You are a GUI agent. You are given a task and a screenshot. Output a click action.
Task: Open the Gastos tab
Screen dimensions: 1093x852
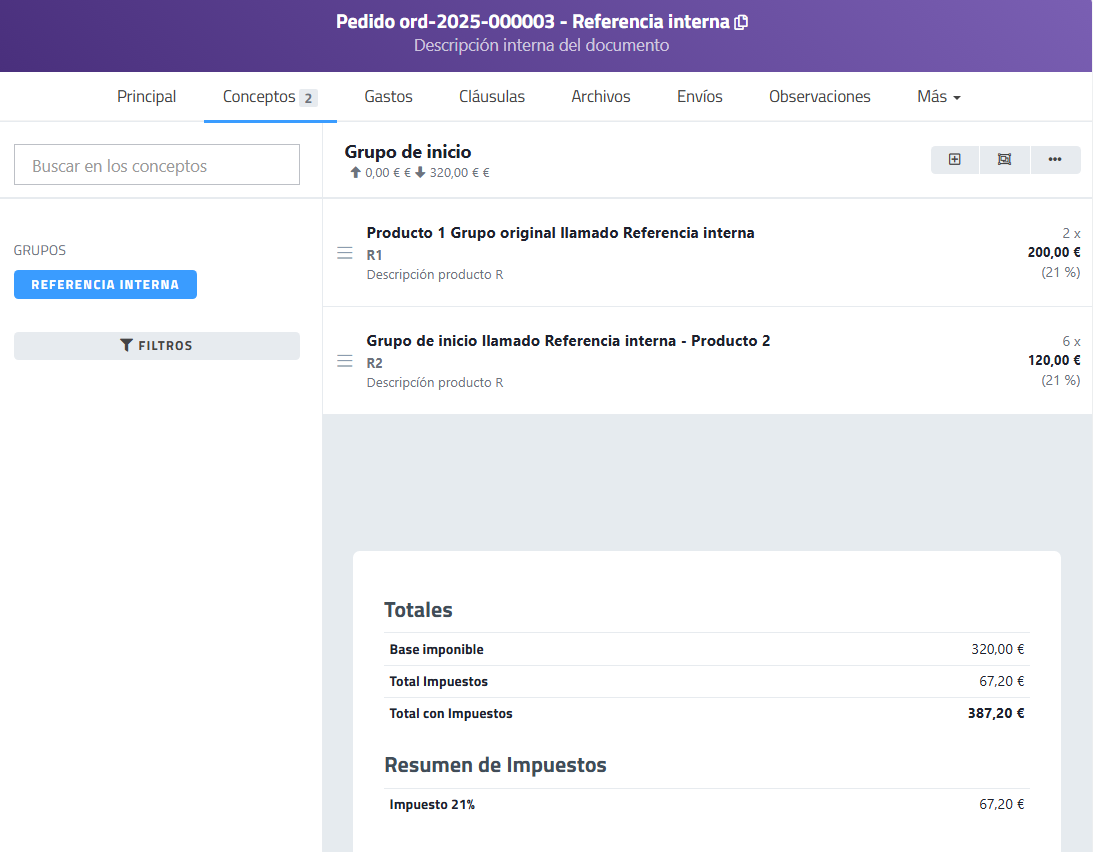[x=388, y=97]
